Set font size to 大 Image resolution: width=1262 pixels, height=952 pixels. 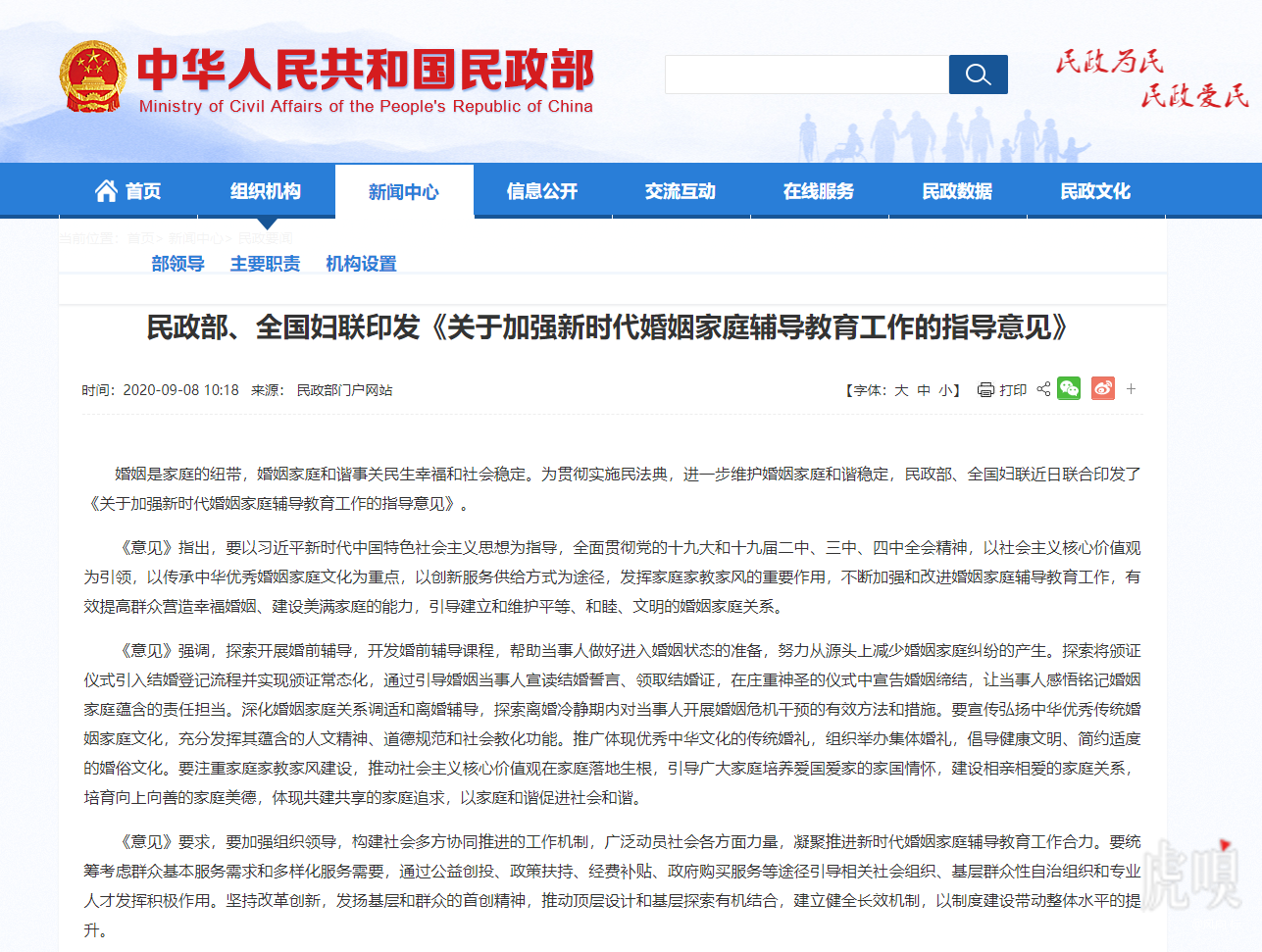tap(901, 390)
